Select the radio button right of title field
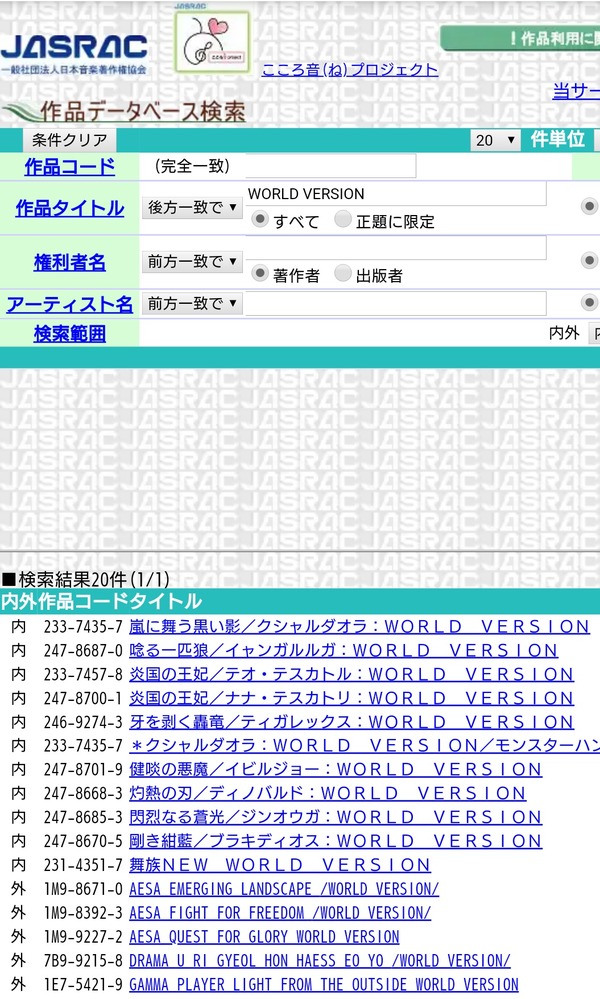 589,206
